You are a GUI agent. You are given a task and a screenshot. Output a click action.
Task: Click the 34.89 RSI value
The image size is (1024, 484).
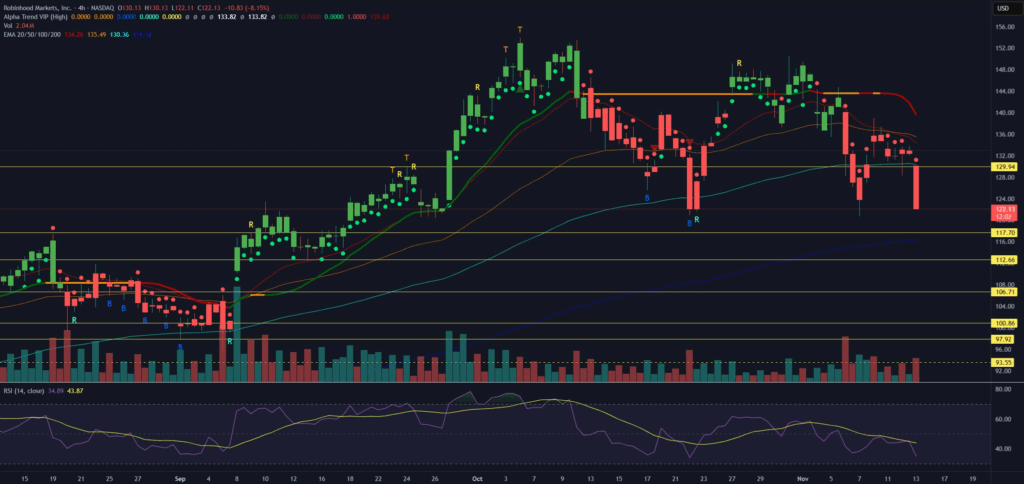click(57, 391)
